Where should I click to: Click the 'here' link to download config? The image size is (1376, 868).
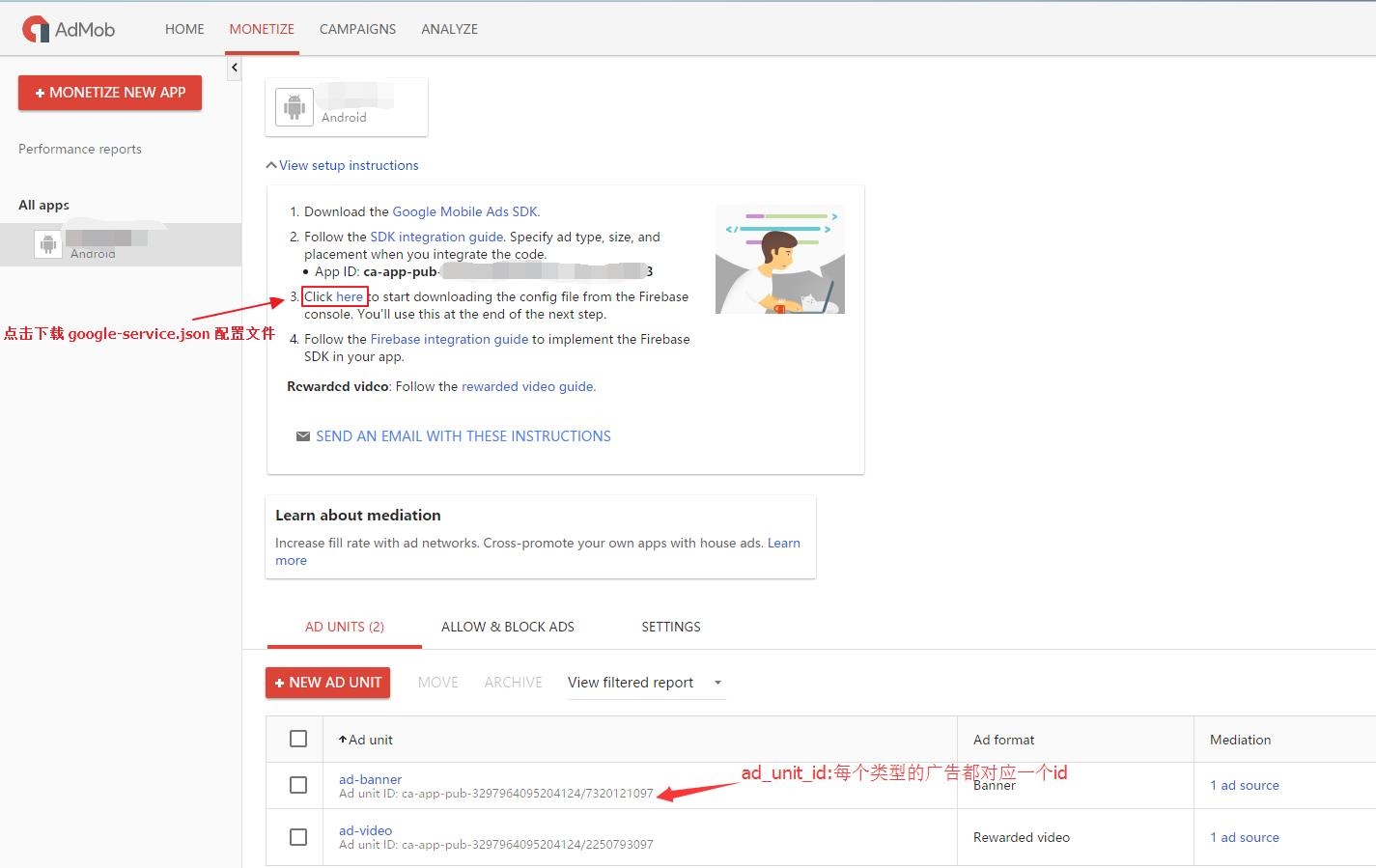click(x=350, y=296)
